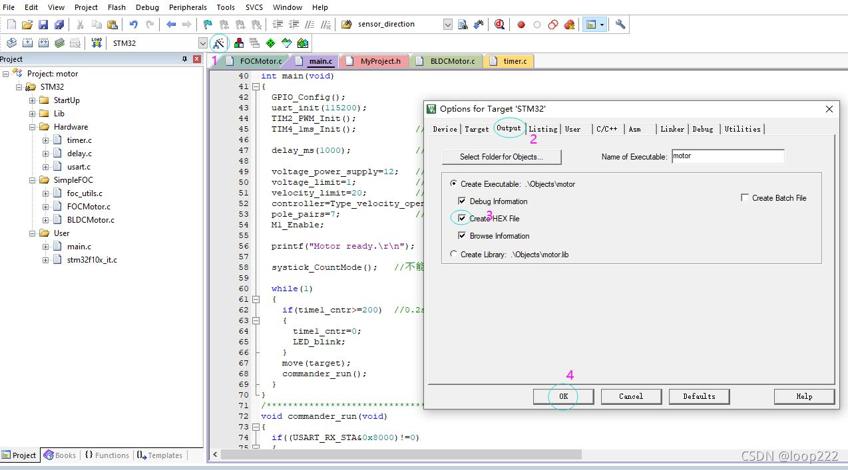The image size is (848, 470).
Task: Open the Peripherals menu
Action: coord(188,7)
